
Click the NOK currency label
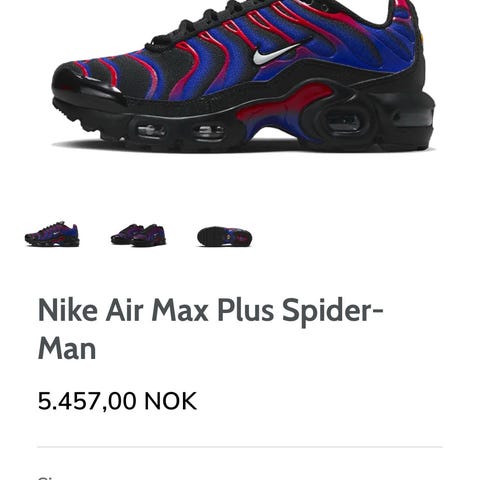tap(170, 401)
